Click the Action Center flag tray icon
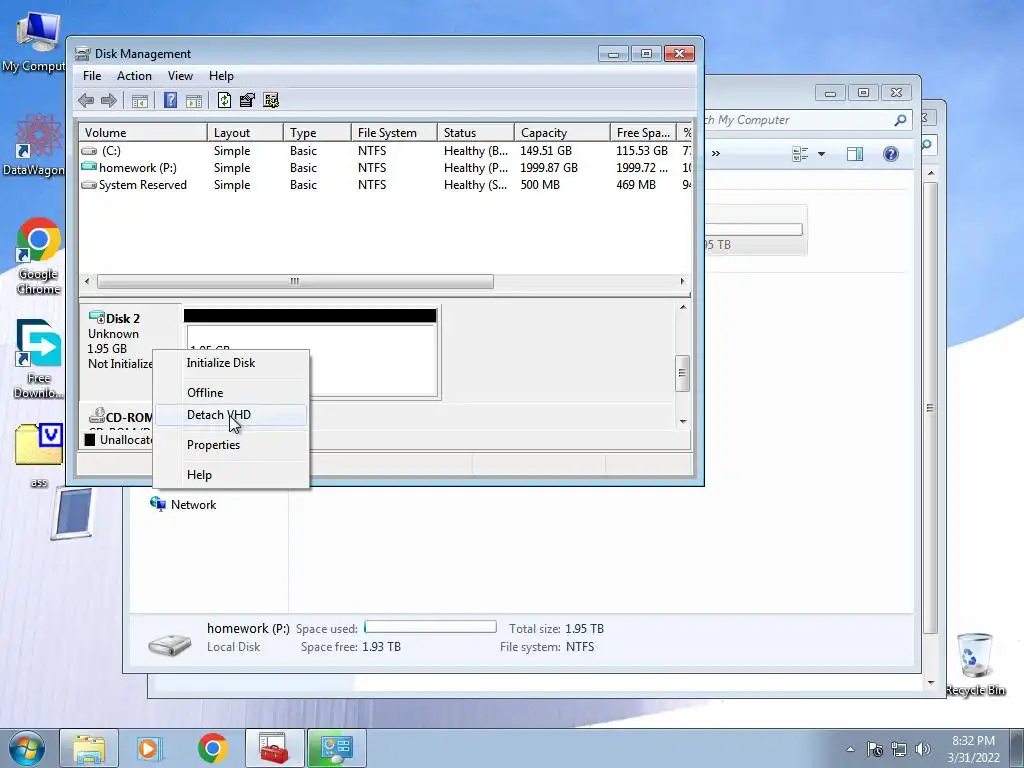Viewport: 1024px width, 768px height. pos(874,749)
